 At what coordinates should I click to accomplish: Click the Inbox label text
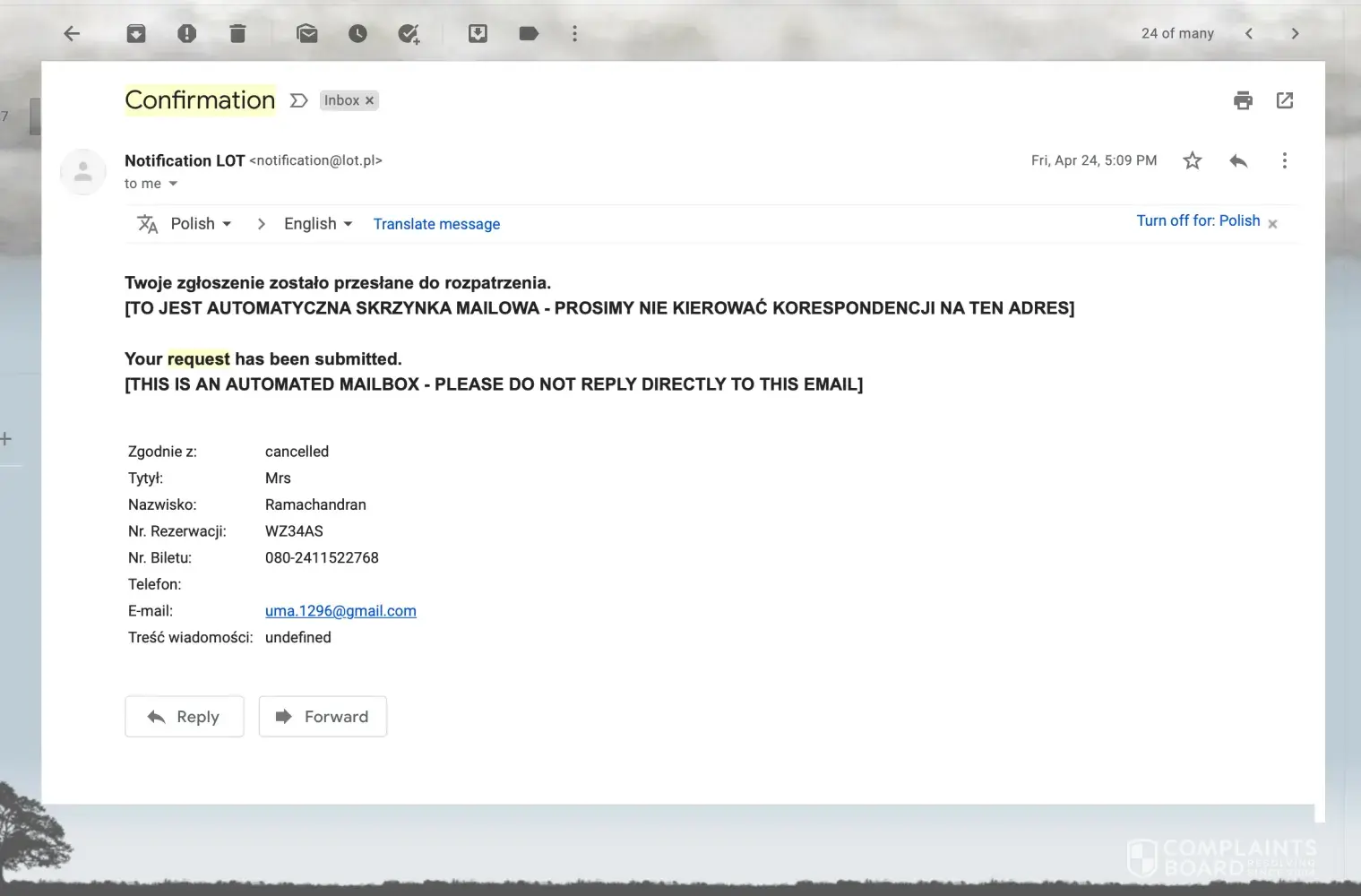click(341, 100)
